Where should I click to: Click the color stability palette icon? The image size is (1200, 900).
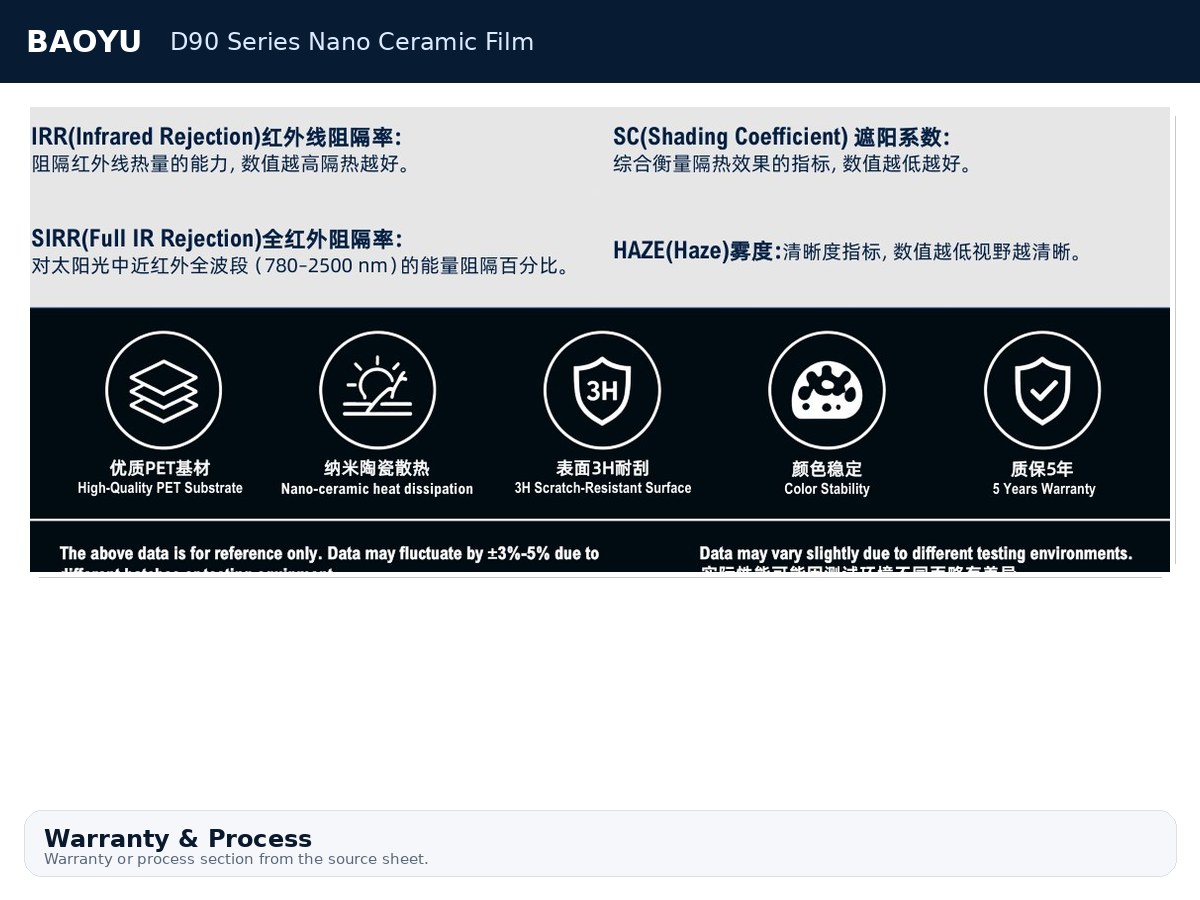827,390
